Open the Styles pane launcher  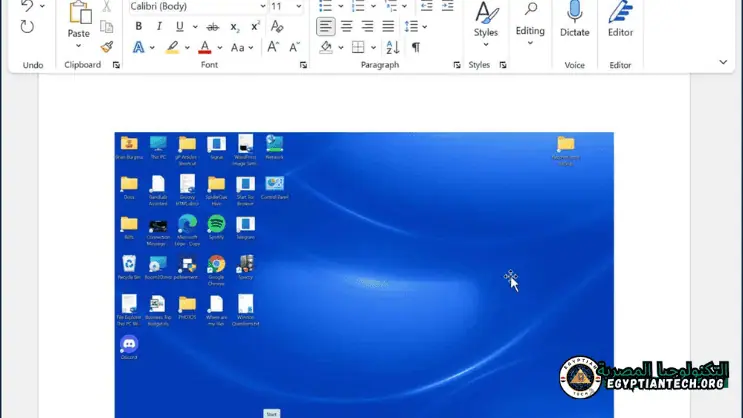503,65
